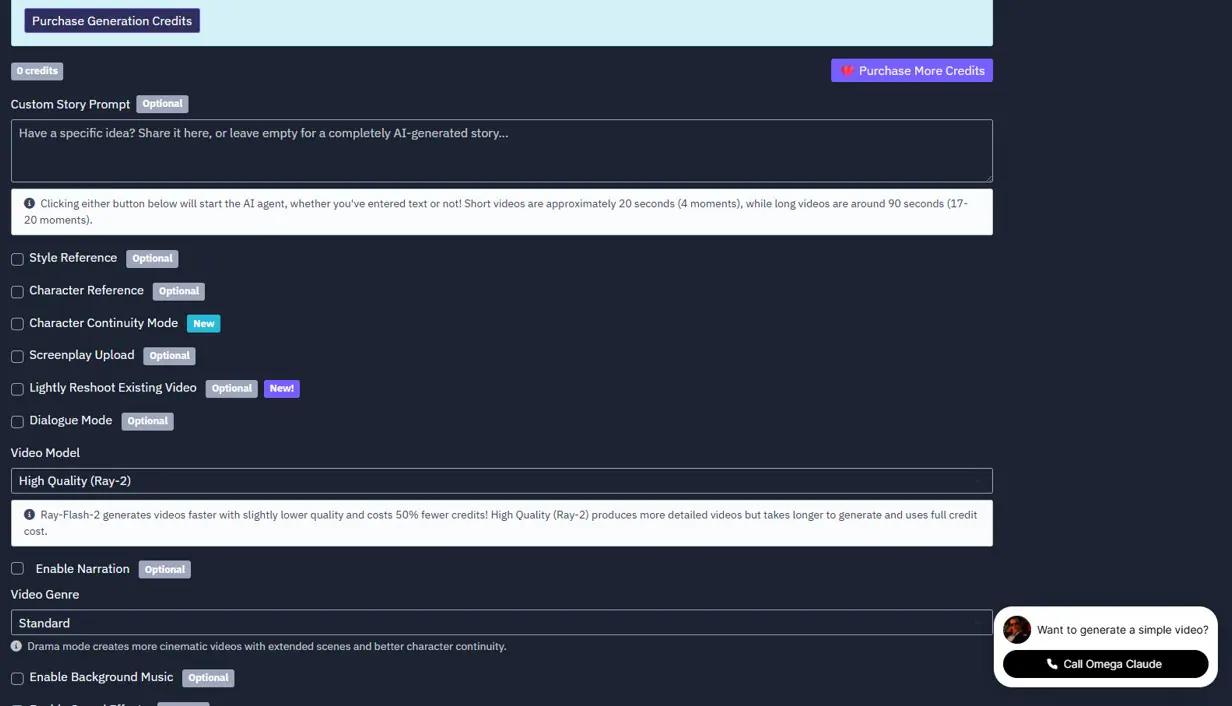Image resolution: width=1232 pixels, height=706 pixels.
Task: Open the Video Genre dropdown
Action: 502,623
